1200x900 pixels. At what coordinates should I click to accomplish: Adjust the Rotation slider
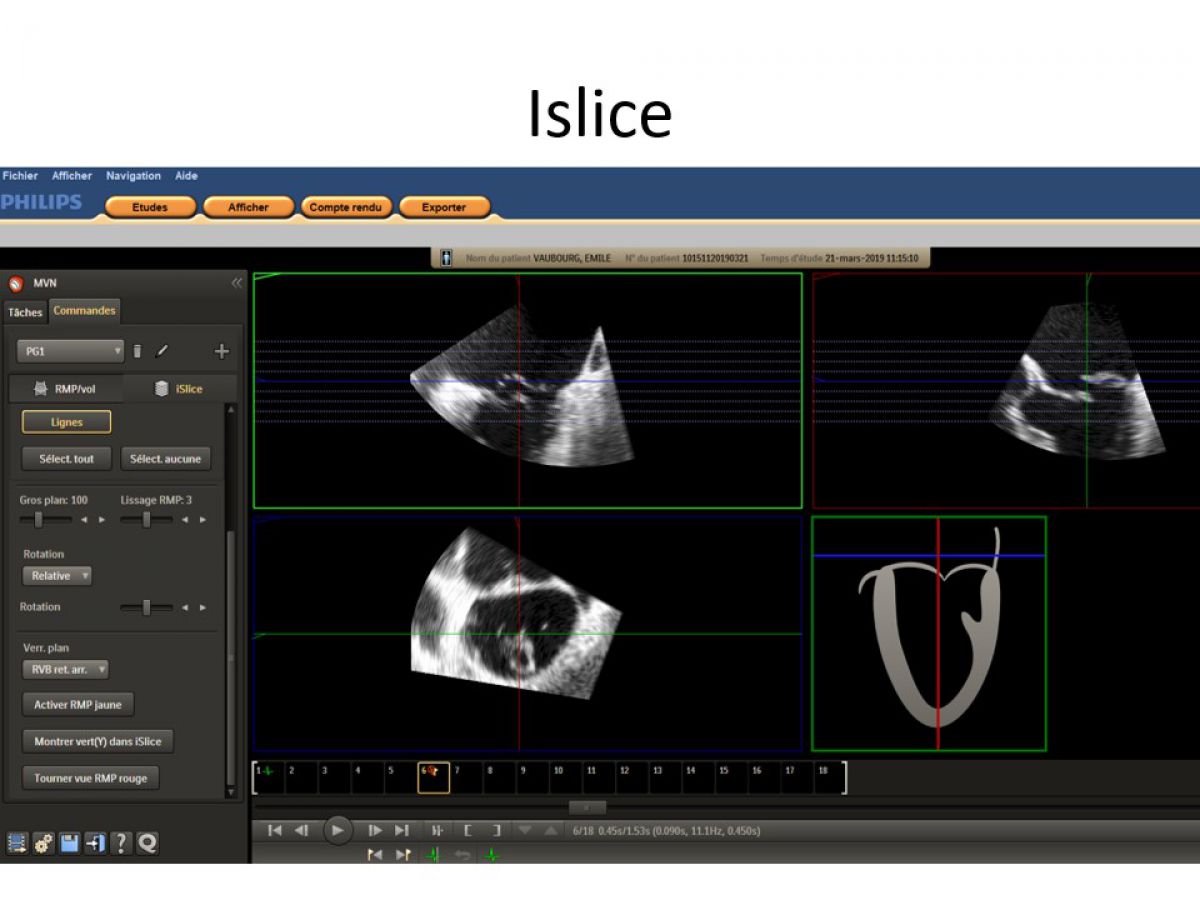coord(146,607)
